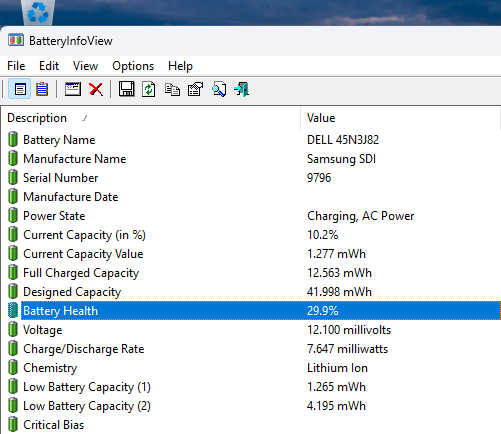Click the battery icon beside Current Capacity (in %)
501x434 pixels.
[x=13, y=234]
